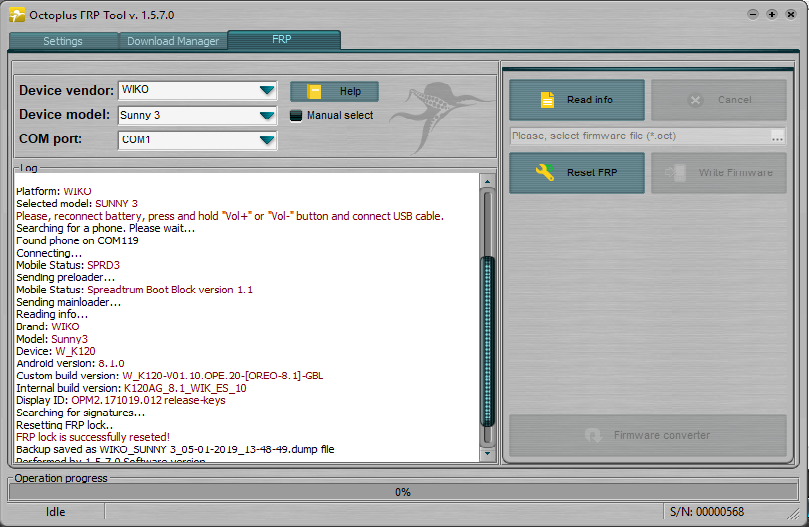
Task: Click log line 'Platform: WIKO'
Action: (x=54, y=191)
